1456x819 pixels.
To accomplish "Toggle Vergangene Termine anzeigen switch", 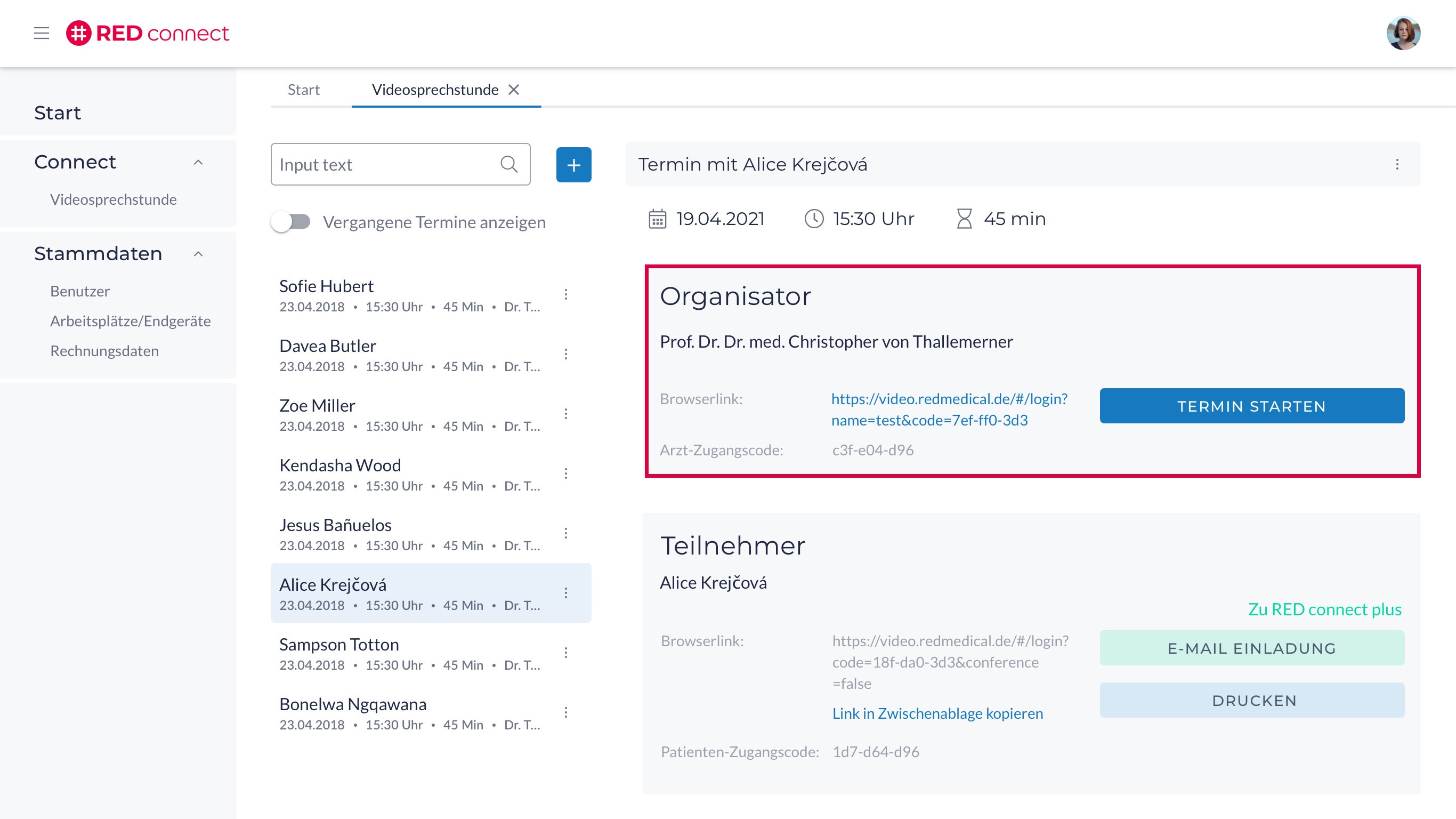I will tap(291, 222).
